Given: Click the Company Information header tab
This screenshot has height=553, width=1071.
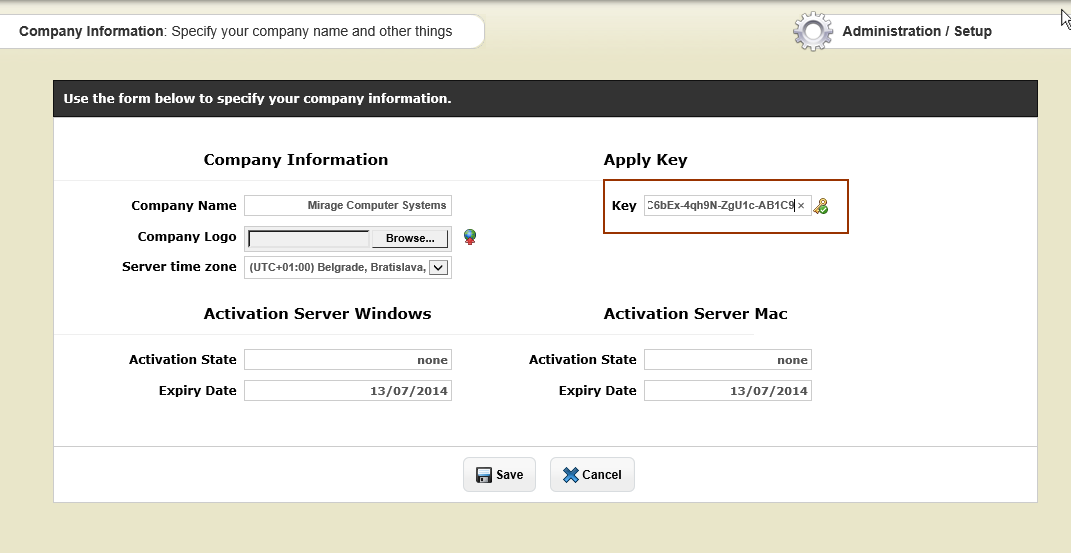Looking at the screenshot, I should pyautogui.click(x=235, y=31).
